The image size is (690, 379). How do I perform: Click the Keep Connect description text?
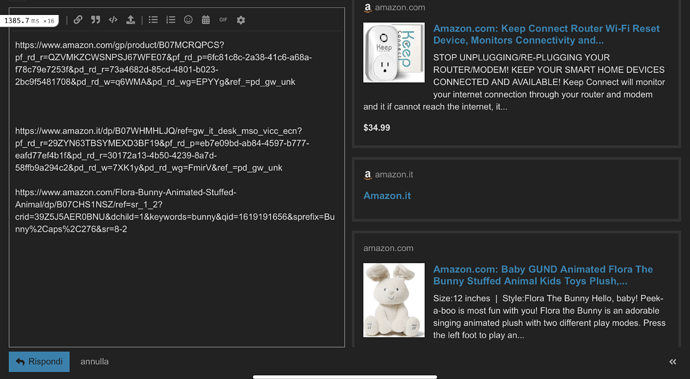click(x=514, y=82)
